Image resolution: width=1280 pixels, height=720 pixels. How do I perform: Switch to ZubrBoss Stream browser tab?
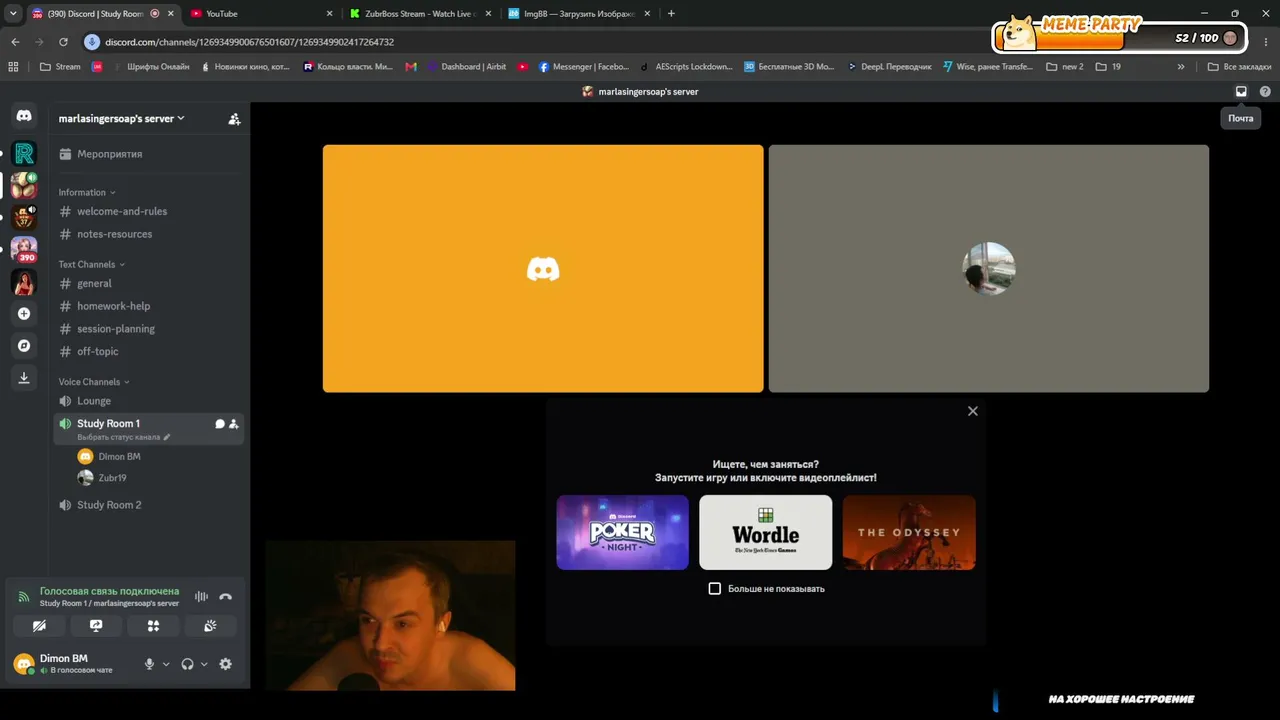[420, 14]
